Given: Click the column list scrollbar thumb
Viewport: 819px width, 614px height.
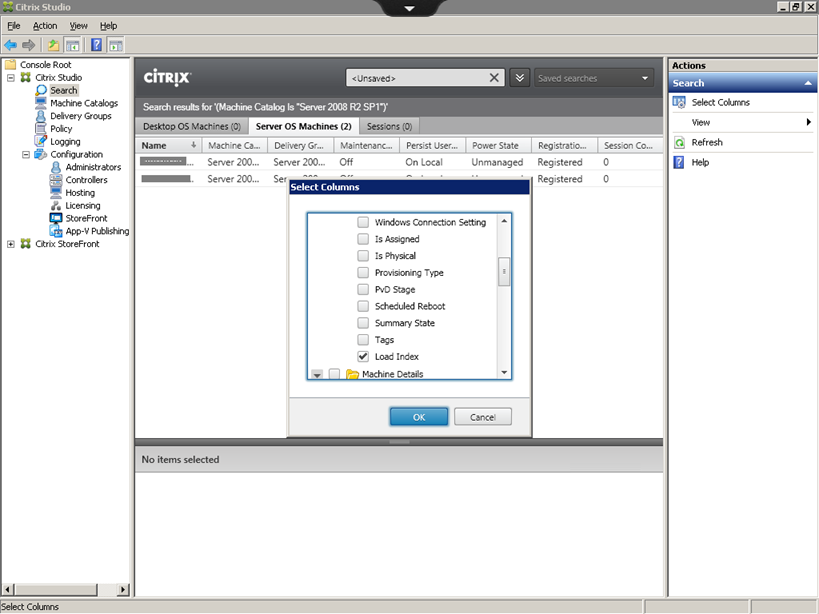Looking at the screenshot, I should (x=504, y=271).
